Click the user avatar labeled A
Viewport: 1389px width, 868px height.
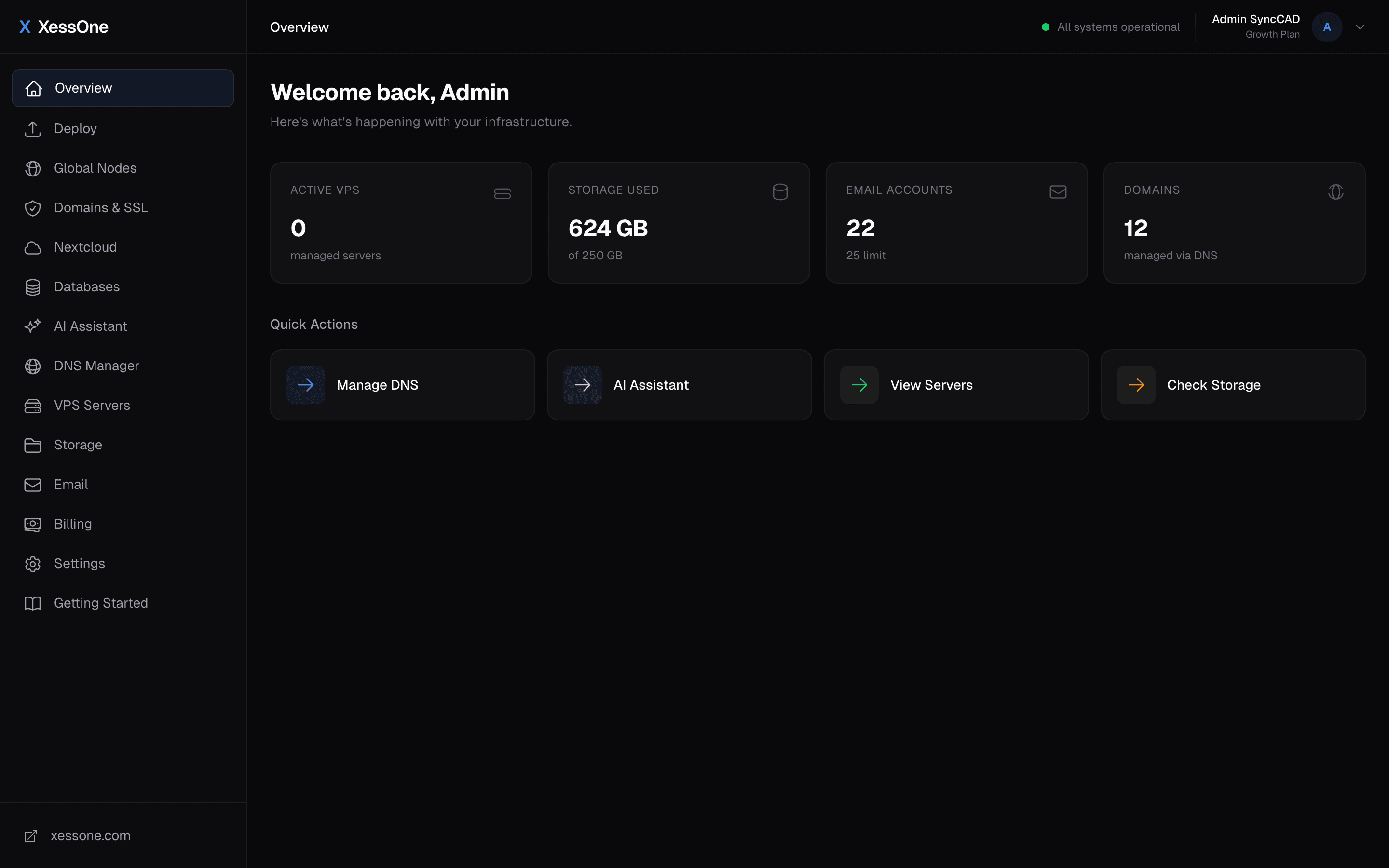(1326, 27)
